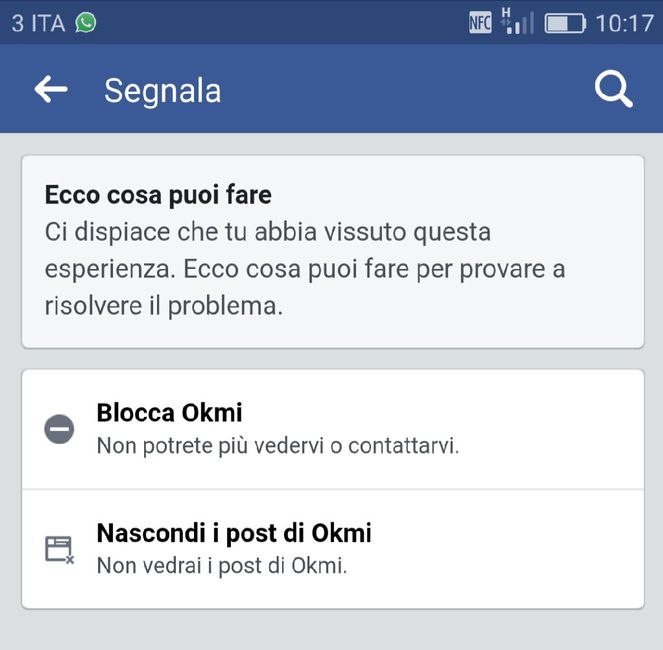The image size is (663, 650).
Task: Tap the "Ci dispiace" explanation paragraph
Action: (x=268, y=233)
